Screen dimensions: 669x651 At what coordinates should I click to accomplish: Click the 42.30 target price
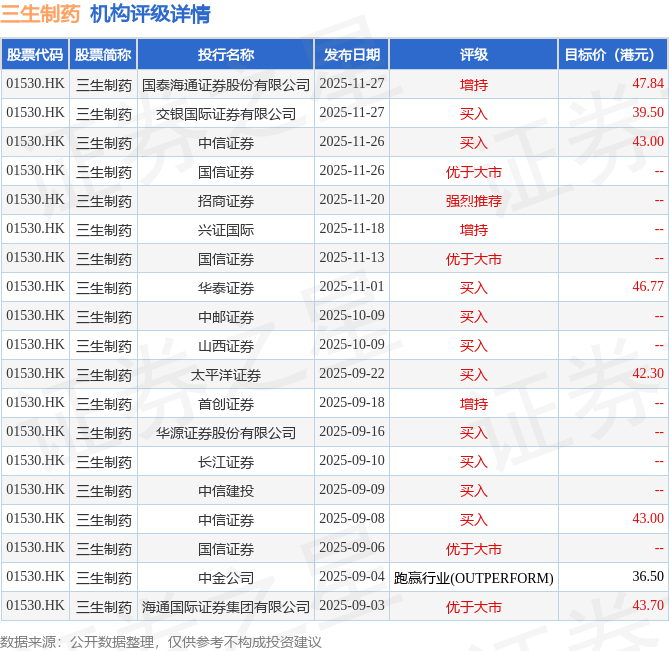tap(648, 374)
